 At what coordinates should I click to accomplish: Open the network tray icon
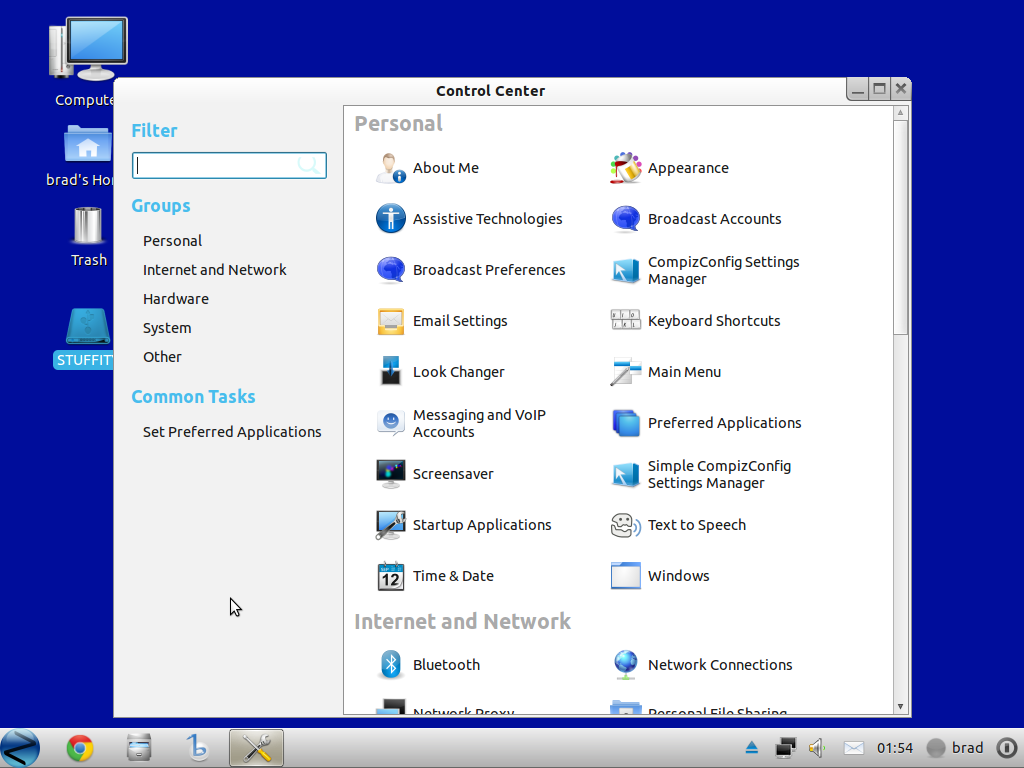(x=786, y=748)
